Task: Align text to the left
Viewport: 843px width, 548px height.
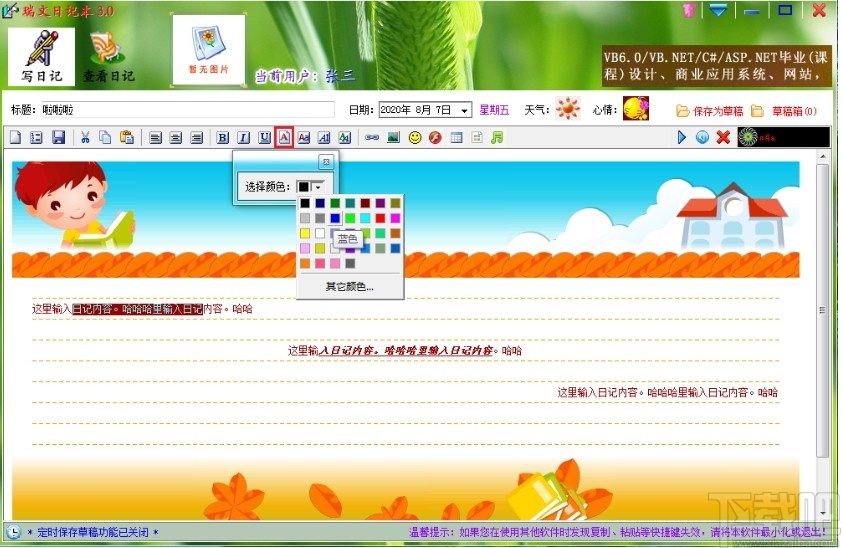Action: (x=155, y=138)
